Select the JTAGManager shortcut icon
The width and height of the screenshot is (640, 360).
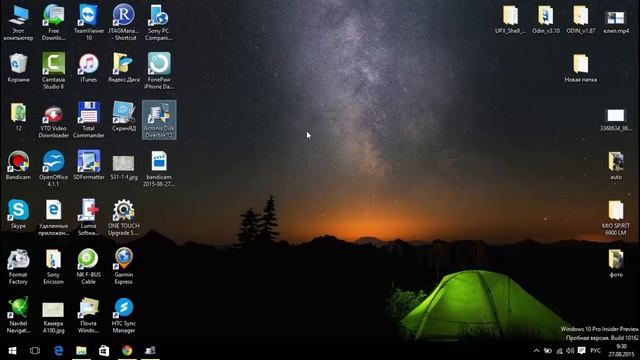click(124, 22)
